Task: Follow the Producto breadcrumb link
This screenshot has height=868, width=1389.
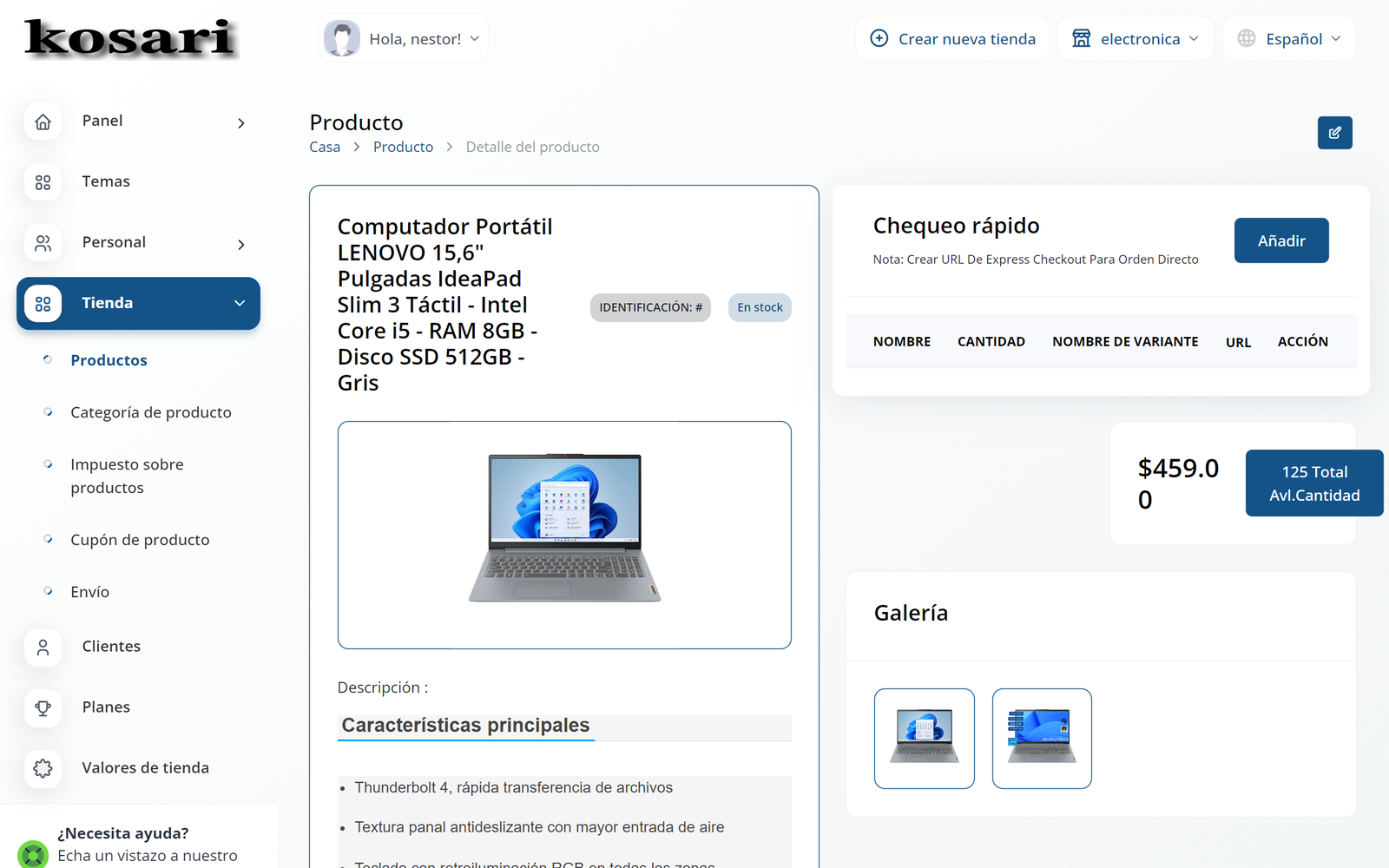Action: (x=403, y=147)
